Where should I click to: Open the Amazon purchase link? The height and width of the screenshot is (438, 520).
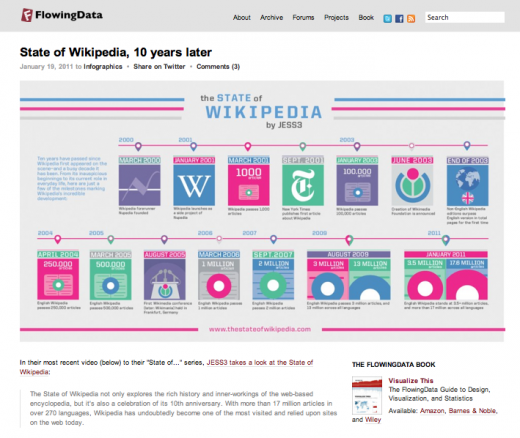click(432, 411)
